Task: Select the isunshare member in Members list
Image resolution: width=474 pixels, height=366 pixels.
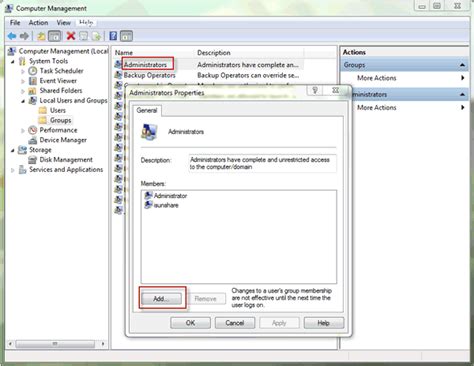Action: [x=162, y=205]
